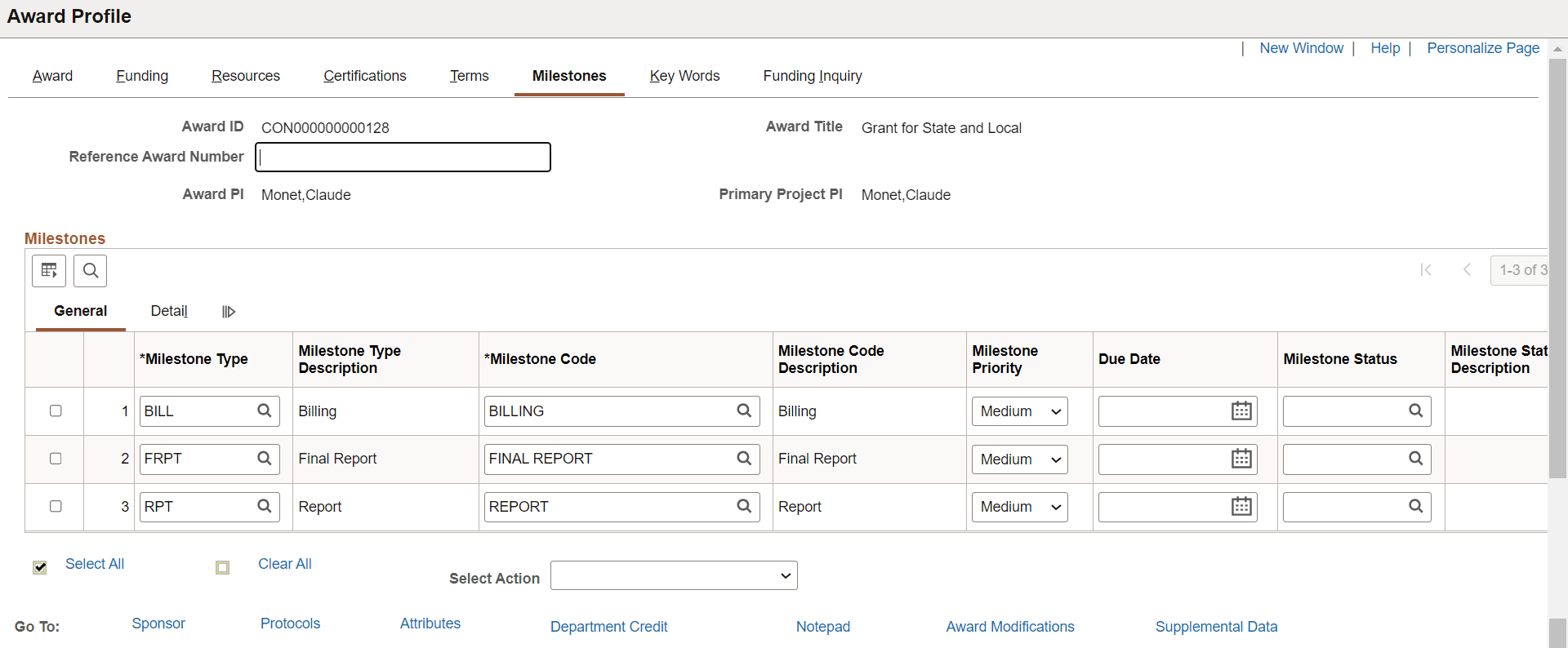The image size is (1568, 648).
Task: Switch to the Funding tab
Action: [x=142, y=76]
